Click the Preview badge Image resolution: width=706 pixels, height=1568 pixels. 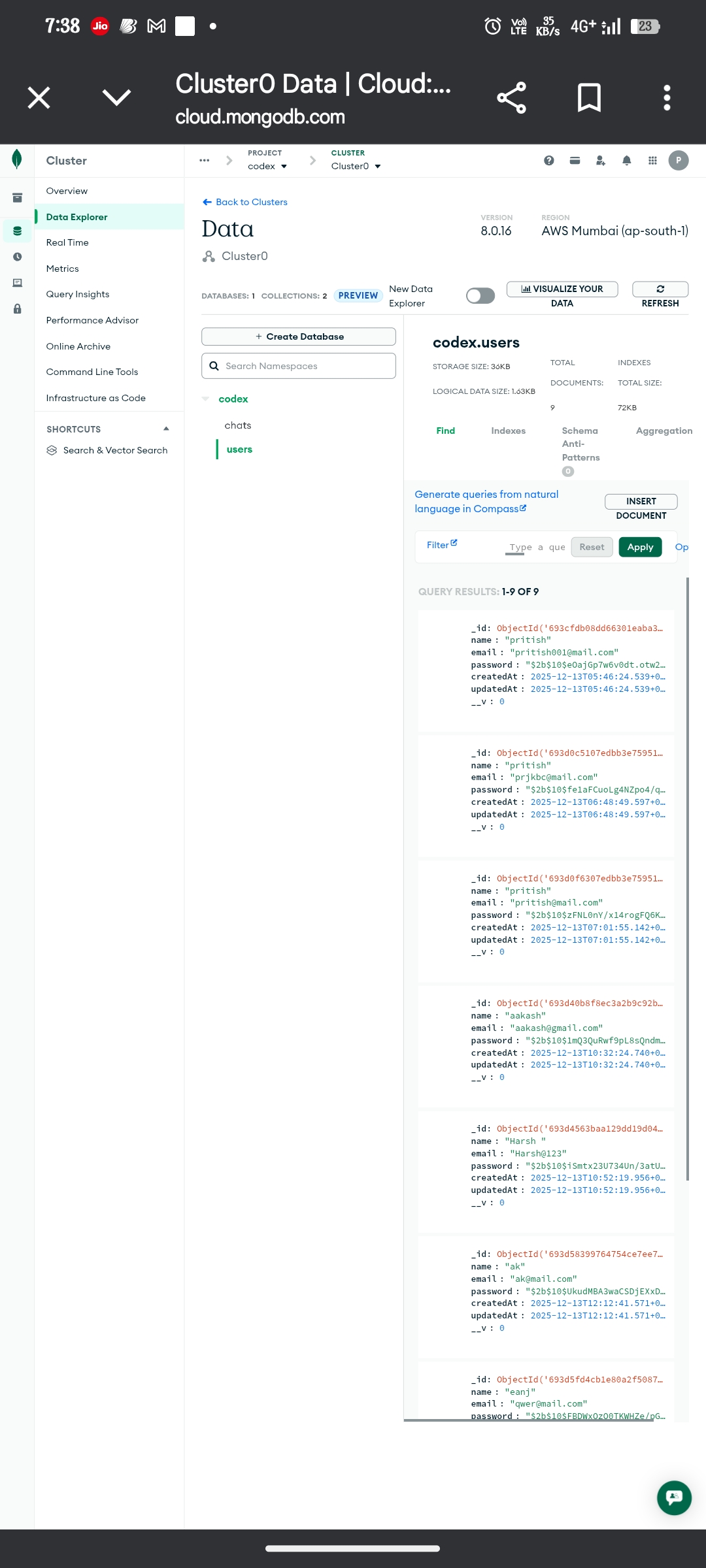tap(358, 295)
